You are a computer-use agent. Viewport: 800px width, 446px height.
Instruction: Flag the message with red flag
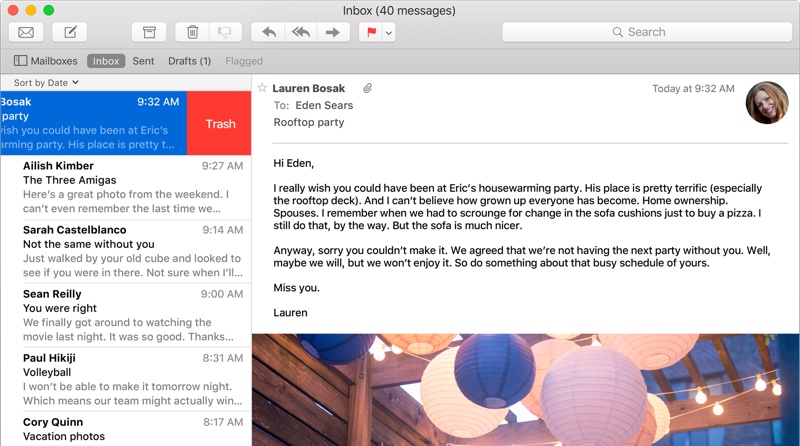coord(371,33)
